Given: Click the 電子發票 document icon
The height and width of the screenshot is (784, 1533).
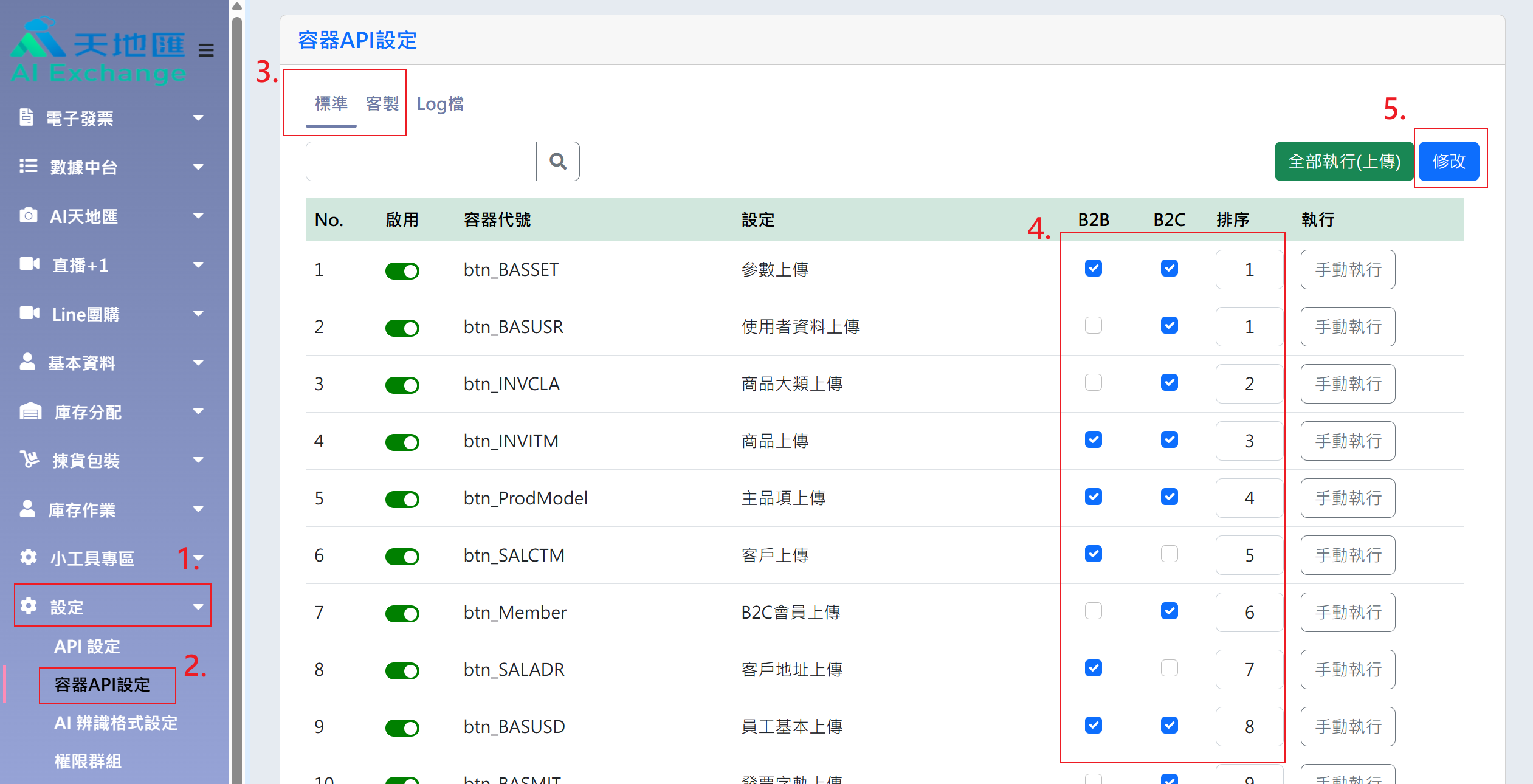Looking at the screenshot, I should [26, 117].
